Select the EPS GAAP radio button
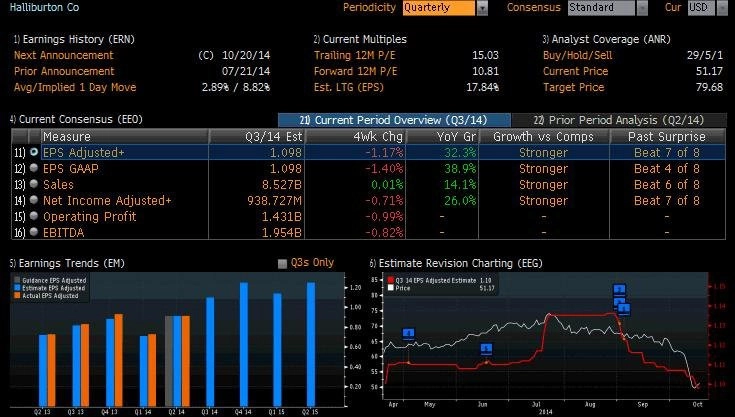This screenshot has width=735, height=417. click(34, 168)
